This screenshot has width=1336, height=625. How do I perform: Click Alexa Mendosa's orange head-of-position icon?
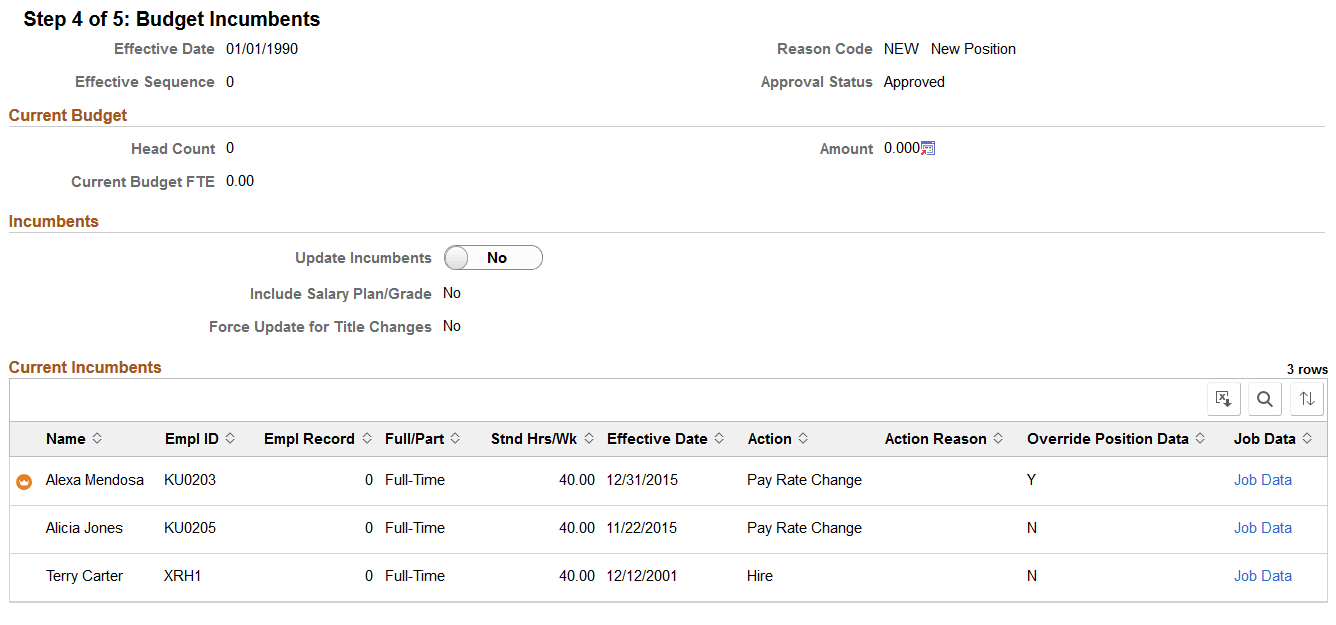pos(25,481)
